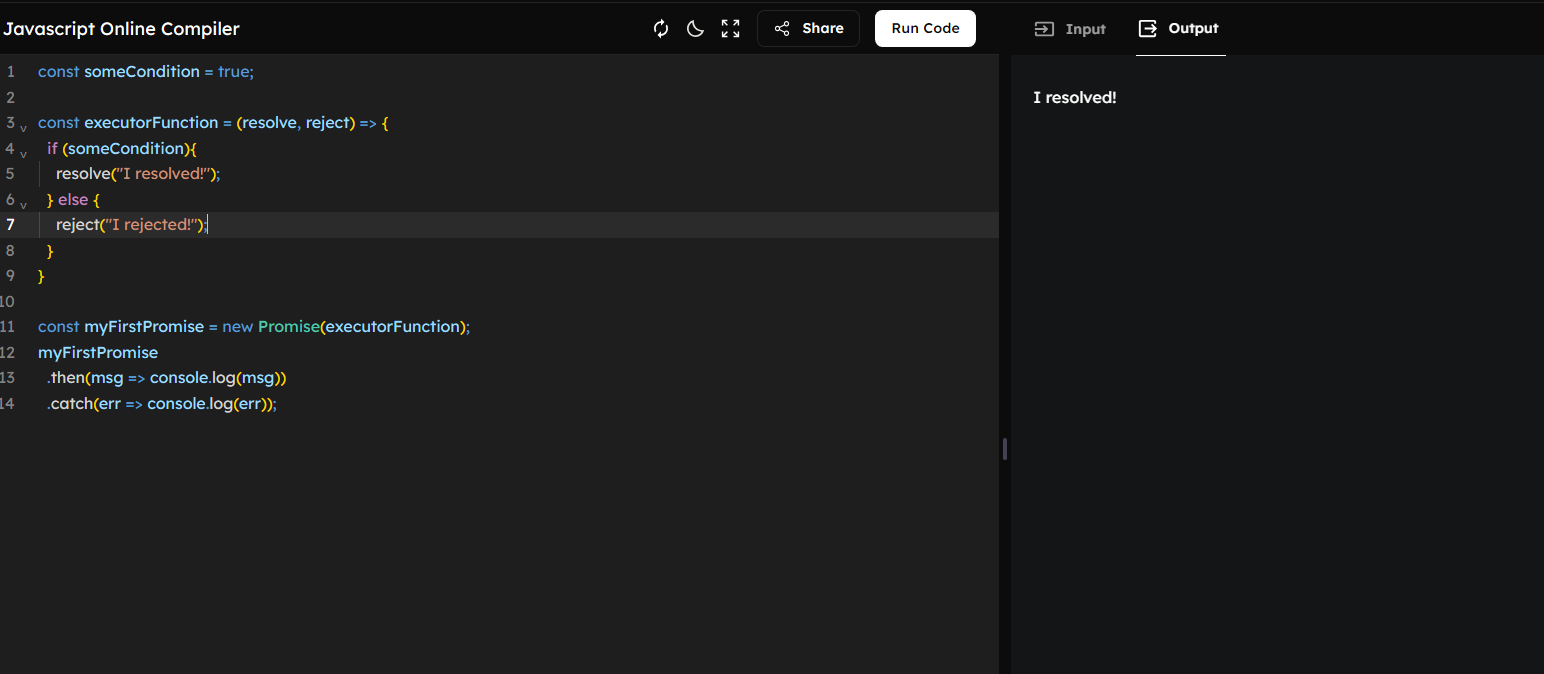Click the Promise keyword on line 11
Image resolution: width=1544 pixels, height=674 pixels.
click(288, 327)
